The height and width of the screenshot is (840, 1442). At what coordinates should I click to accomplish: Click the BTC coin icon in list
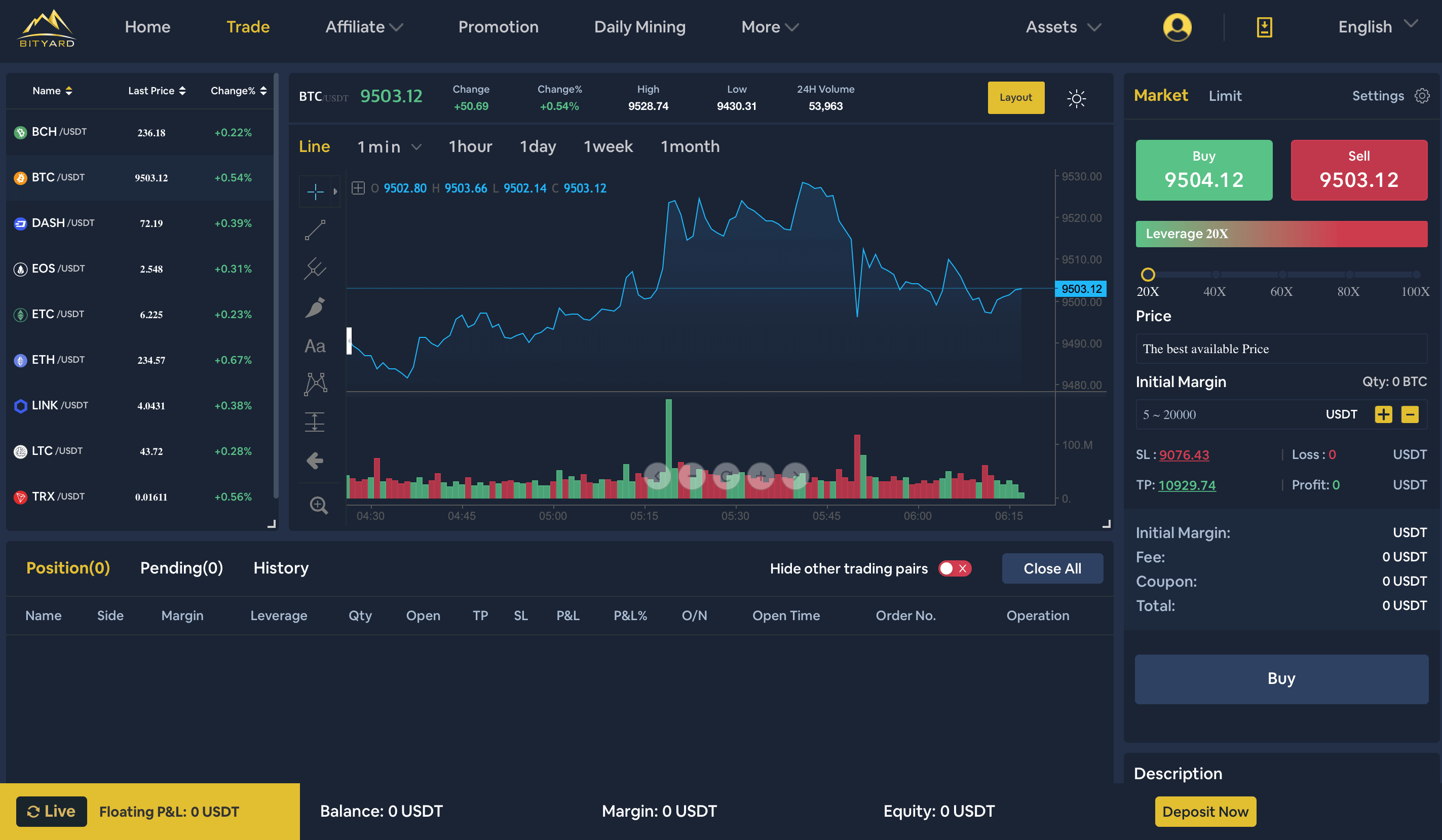[21, 178]
